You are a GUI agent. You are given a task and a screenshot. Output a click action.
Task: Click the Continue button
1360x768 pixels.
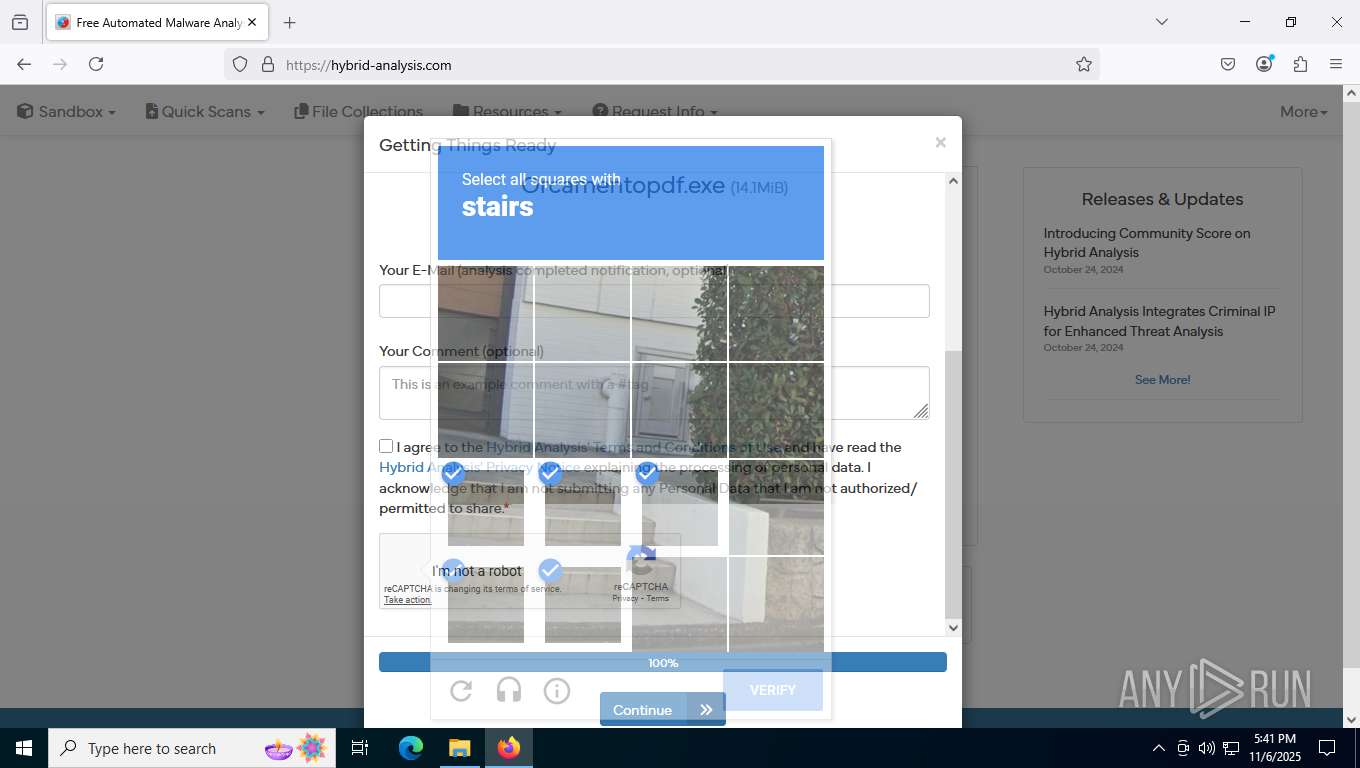662,710
